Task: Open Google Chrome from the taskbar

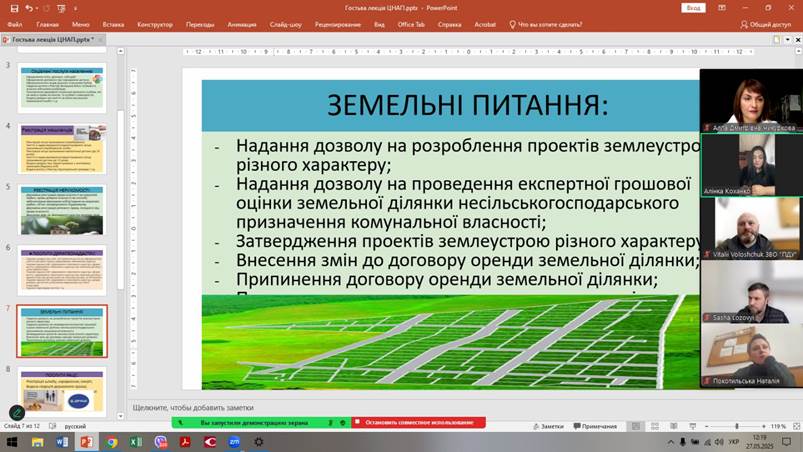Action: (x=112, y=441)
